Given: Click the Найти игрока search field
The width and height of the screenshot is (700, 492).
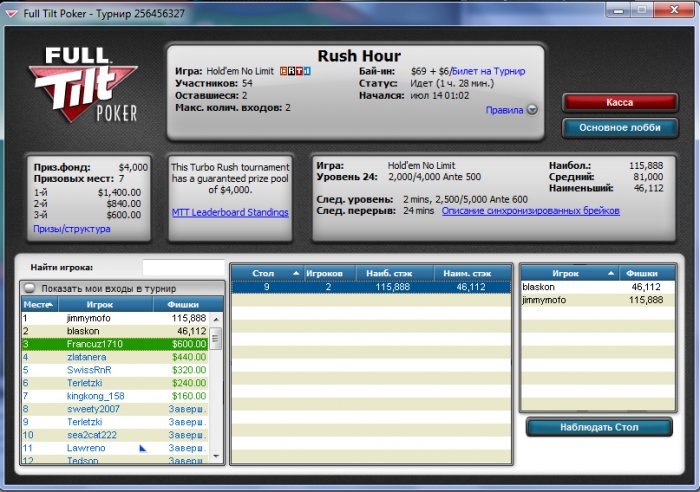Looking at the screenshot, I should pyautogui.click(x=183, y=267).
